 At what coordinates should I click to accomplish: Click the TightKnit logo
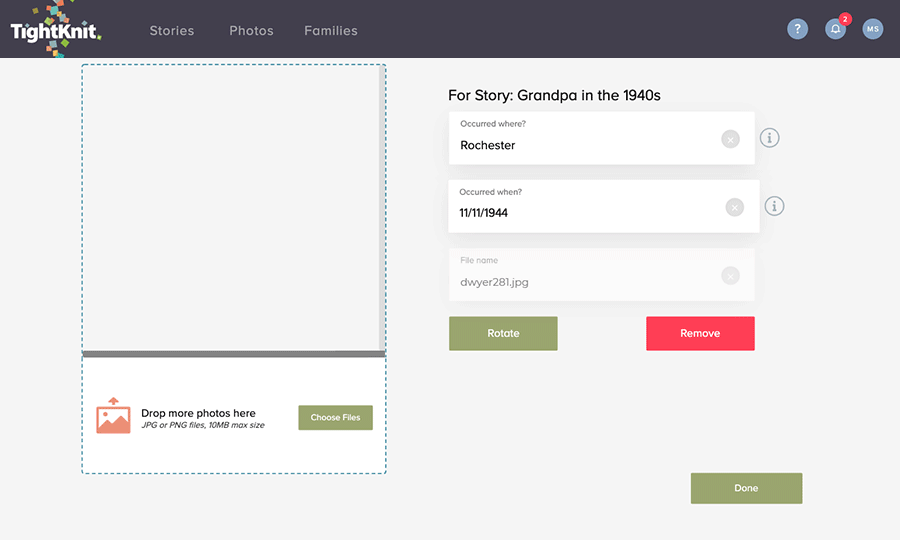coord(56,30)
